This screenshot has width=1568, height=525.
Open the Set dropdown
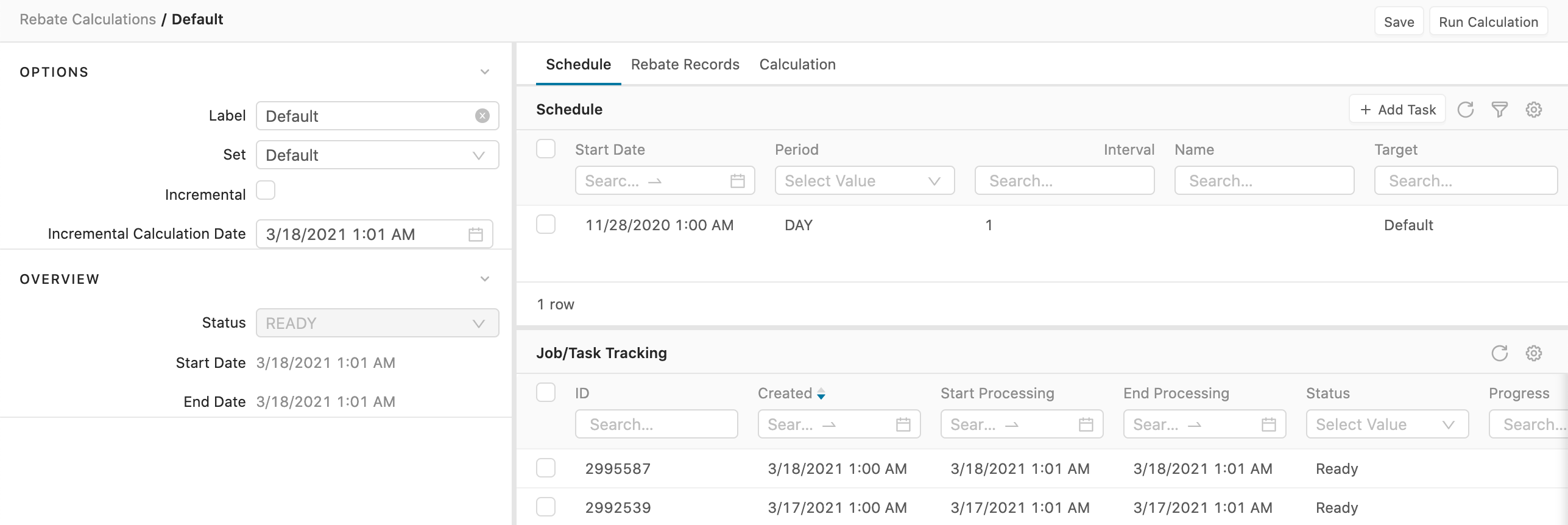[377, 155]
